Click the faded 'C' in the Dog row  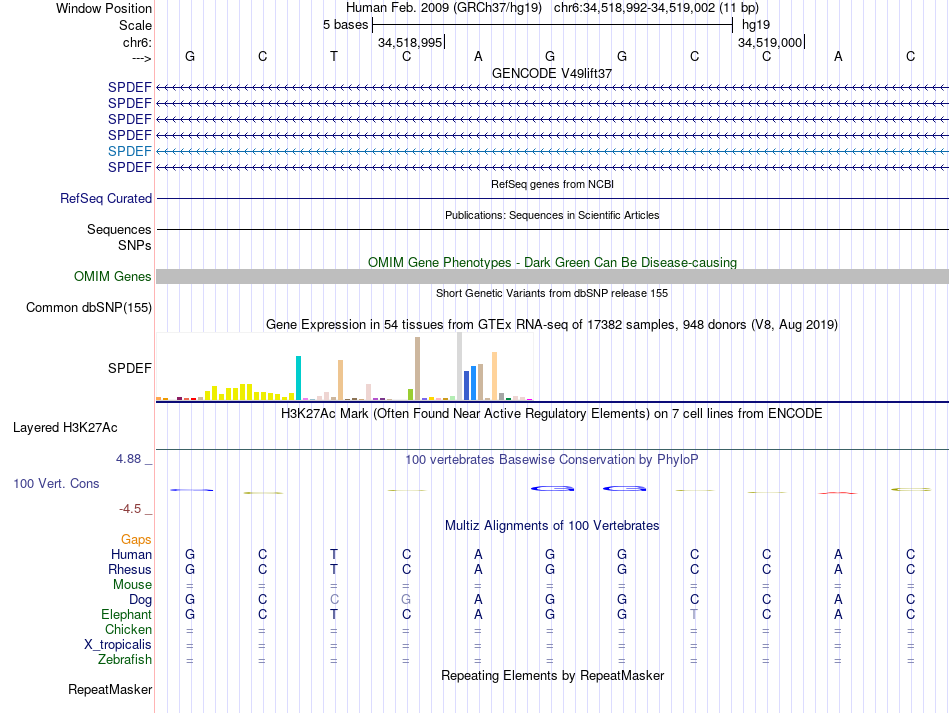tap(334, 599)
